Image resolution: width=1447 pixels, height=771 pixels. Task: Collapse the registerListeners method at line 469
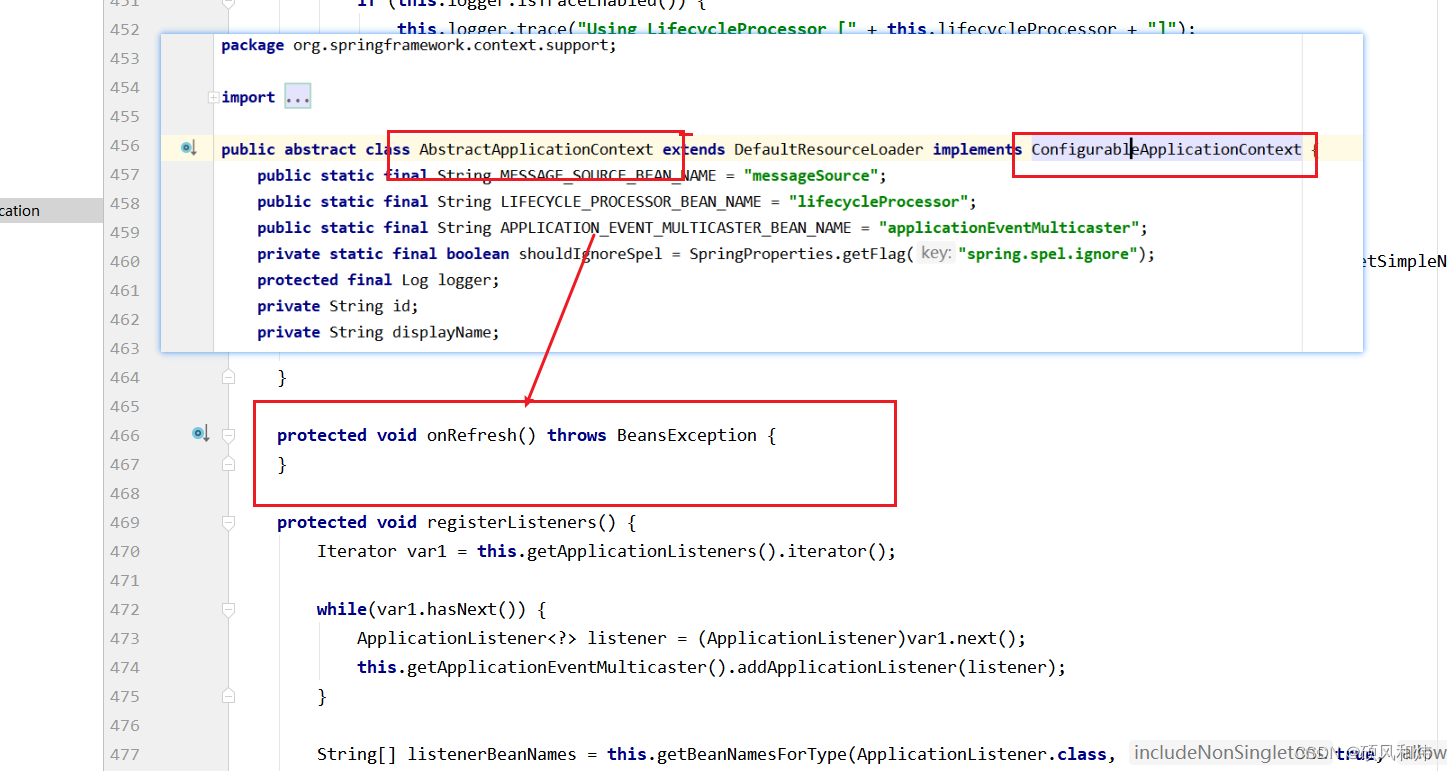[x=229, y=522]
